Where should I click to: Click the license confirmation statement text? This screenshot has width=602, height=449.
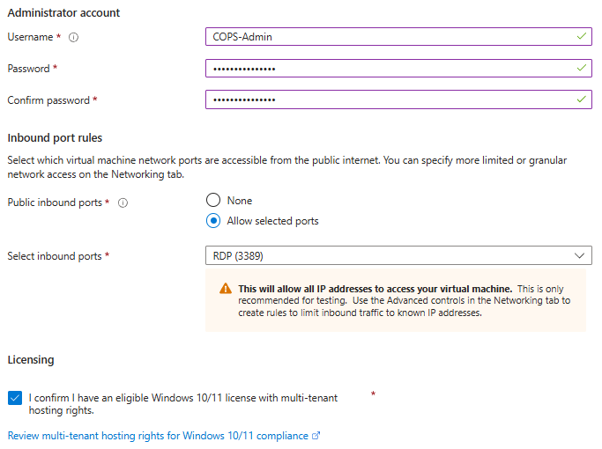pyautogui.click(x=183, y=404)
